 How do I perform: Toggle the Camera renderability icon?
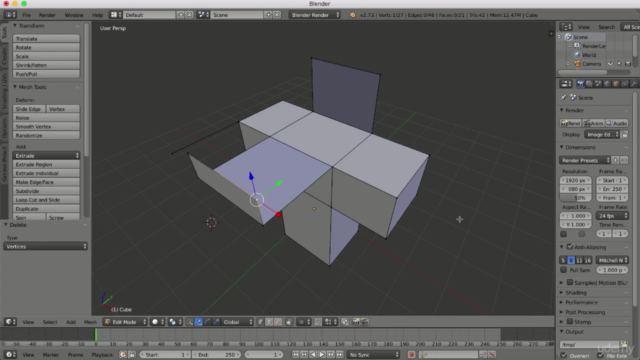(628, 64)
